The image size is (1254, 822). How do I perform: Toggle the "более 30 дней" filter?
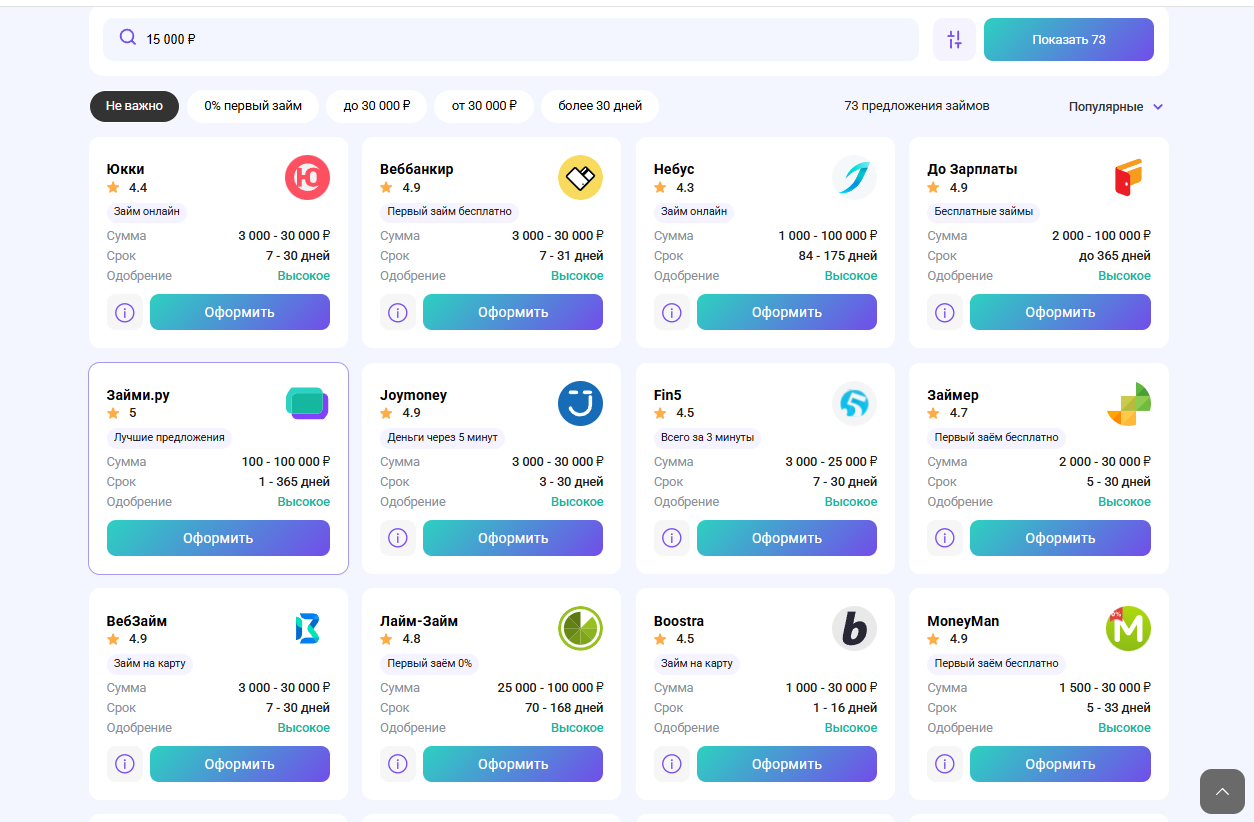(600, 106)
